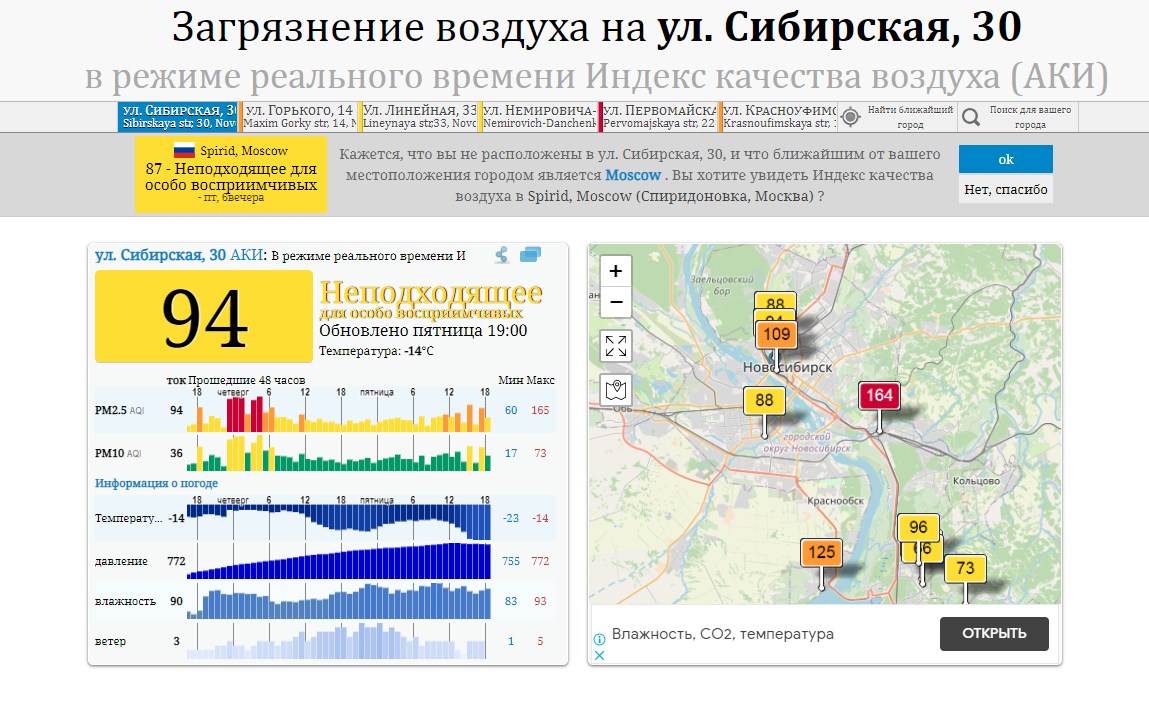Open the Spirid, Moscow AQI card
This screenshot has width=1149, height=701.
(x=231, y=174)
